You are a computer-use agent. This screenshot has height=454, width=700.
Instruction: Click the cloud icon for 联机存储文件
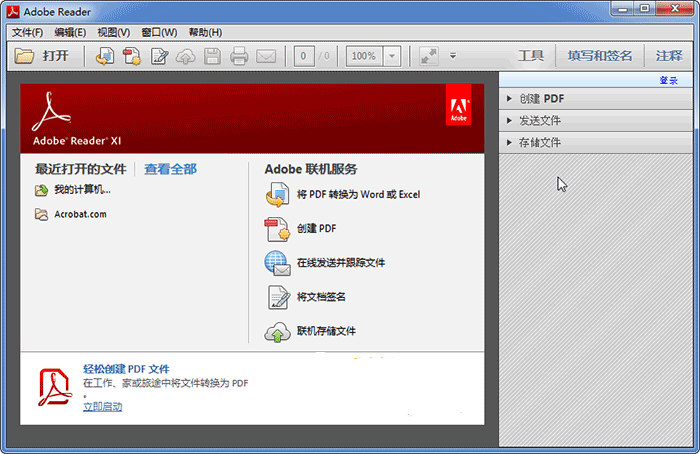click(277, 332)
